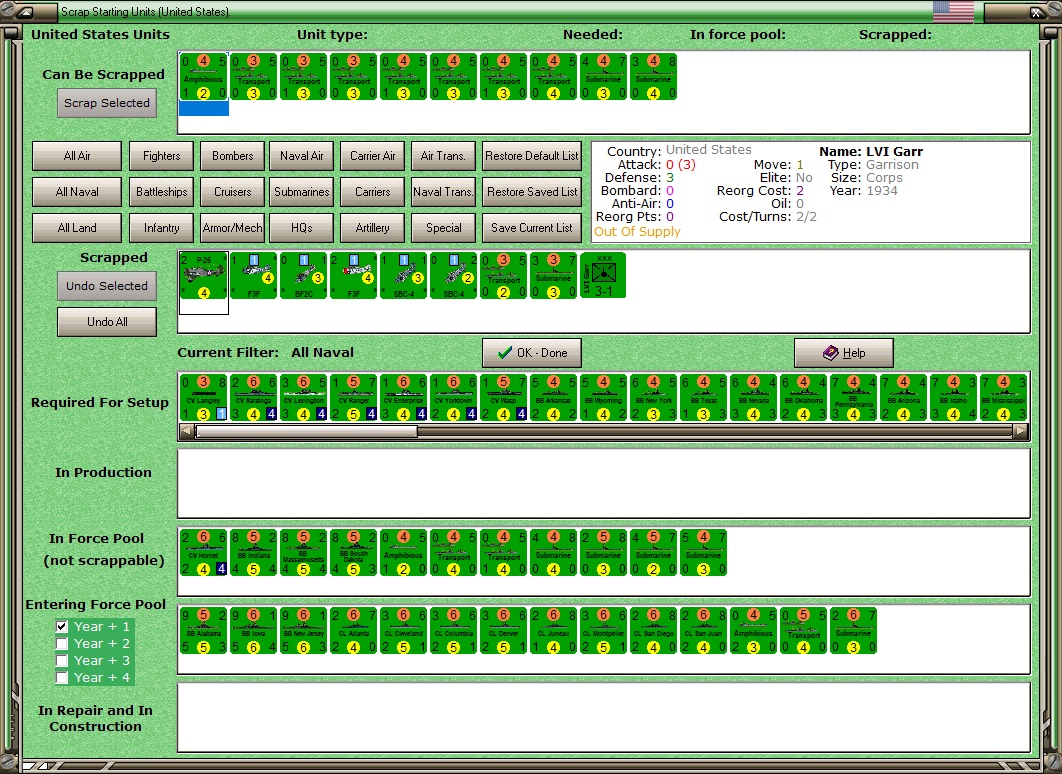Select the BB Alabama counter entering force pool

204,631
